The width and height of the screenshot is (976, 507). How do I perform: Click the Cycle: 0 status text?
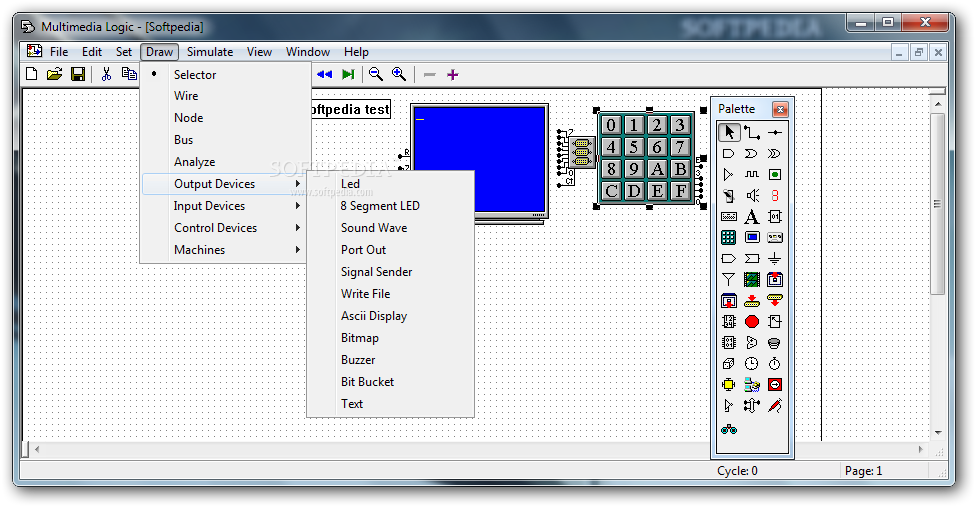(737, 471)
